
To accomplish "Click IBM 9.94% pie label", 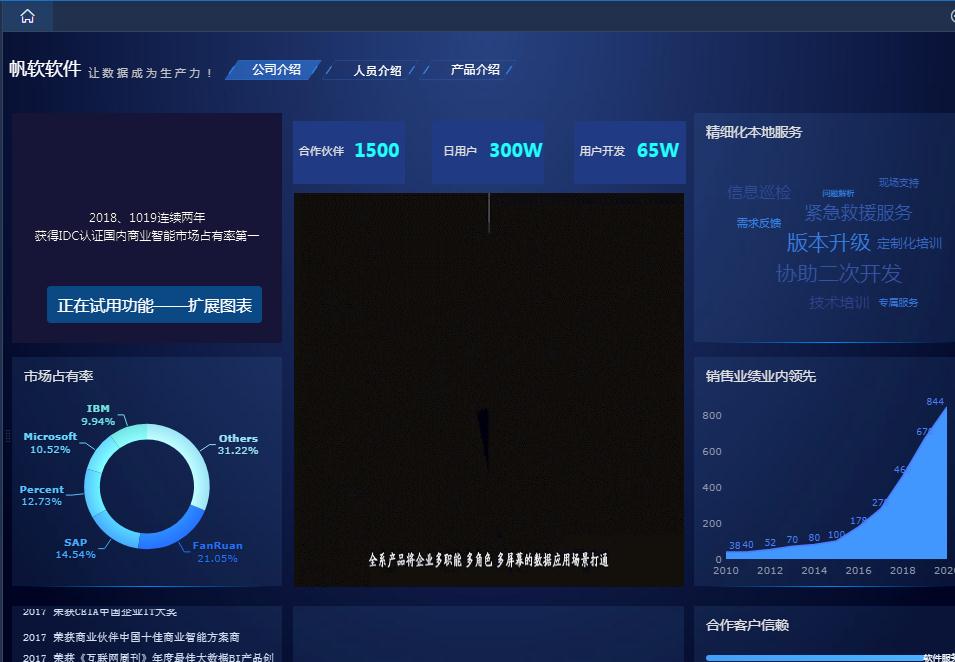I will coord(98,415).
